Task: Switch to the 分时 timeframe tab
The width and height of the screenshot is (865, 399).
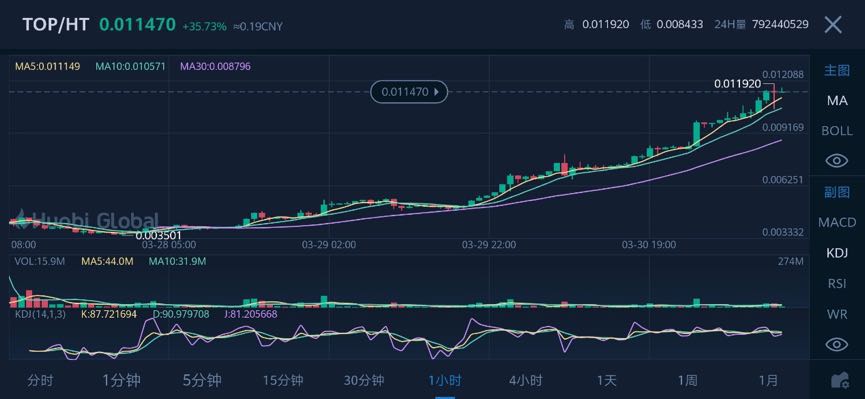Action: point(41,380)
